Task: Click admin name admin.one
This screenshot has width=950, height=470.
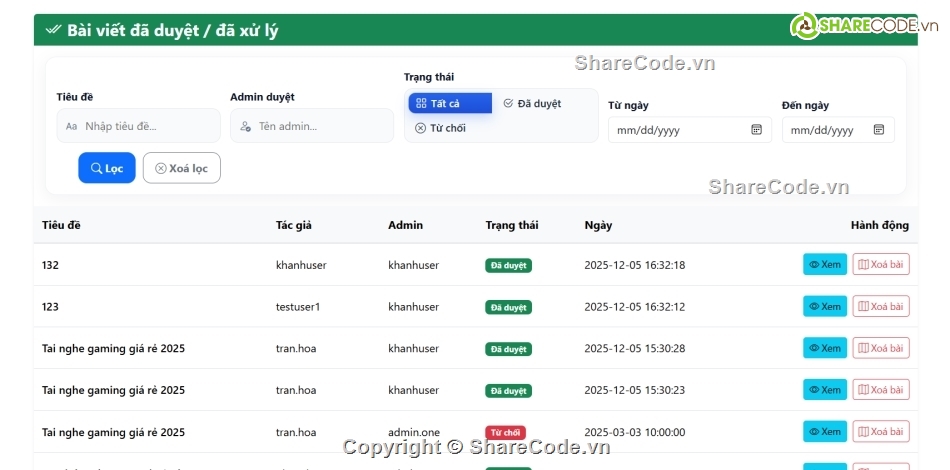Action: [414, 432]
